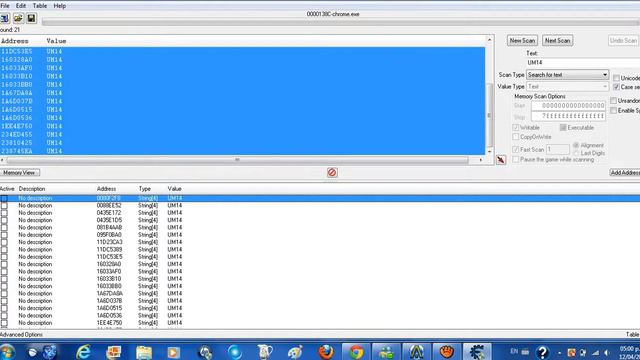Open the Table menu
Viewport: 640px width, 360px height.
tap(40, 6)
